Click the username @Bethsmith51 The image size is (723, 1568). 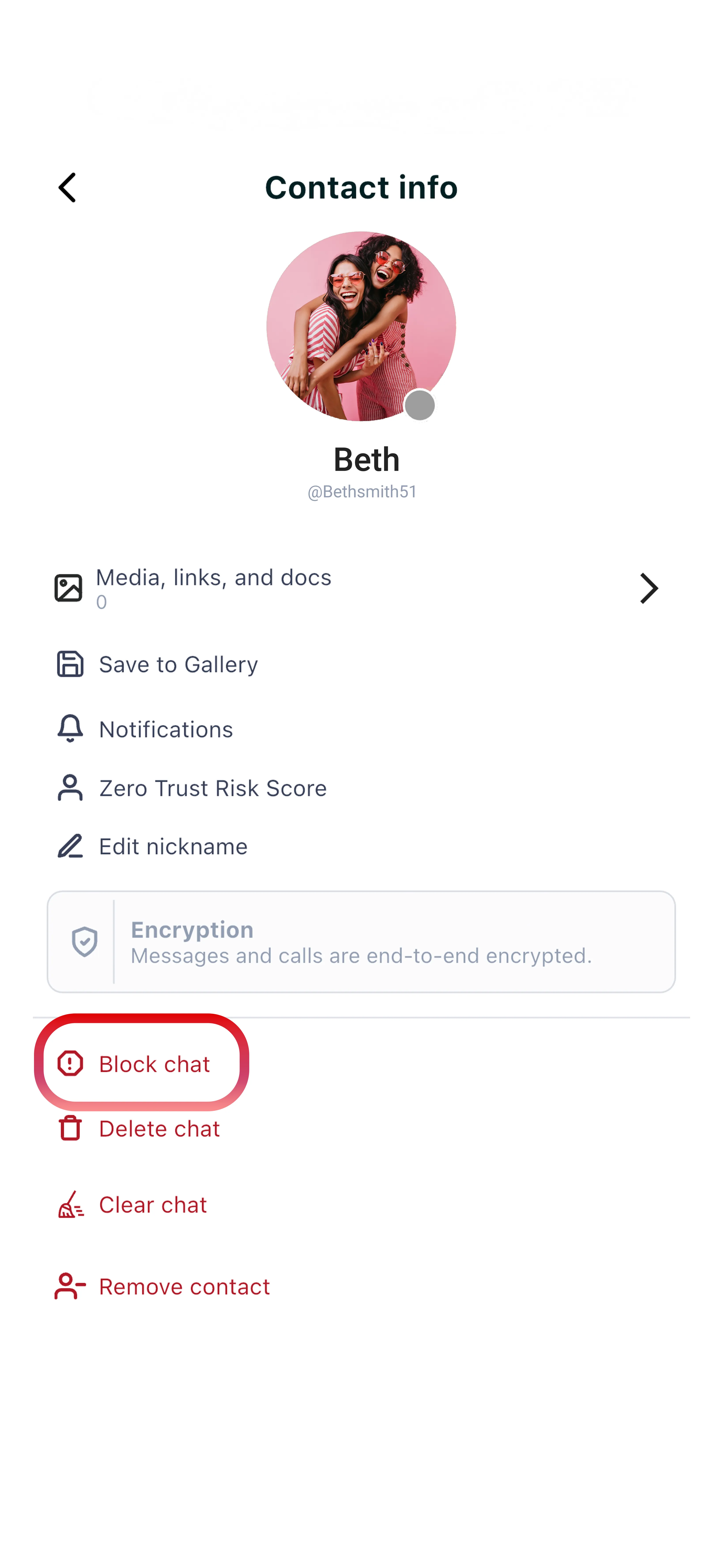pos(362,492)
